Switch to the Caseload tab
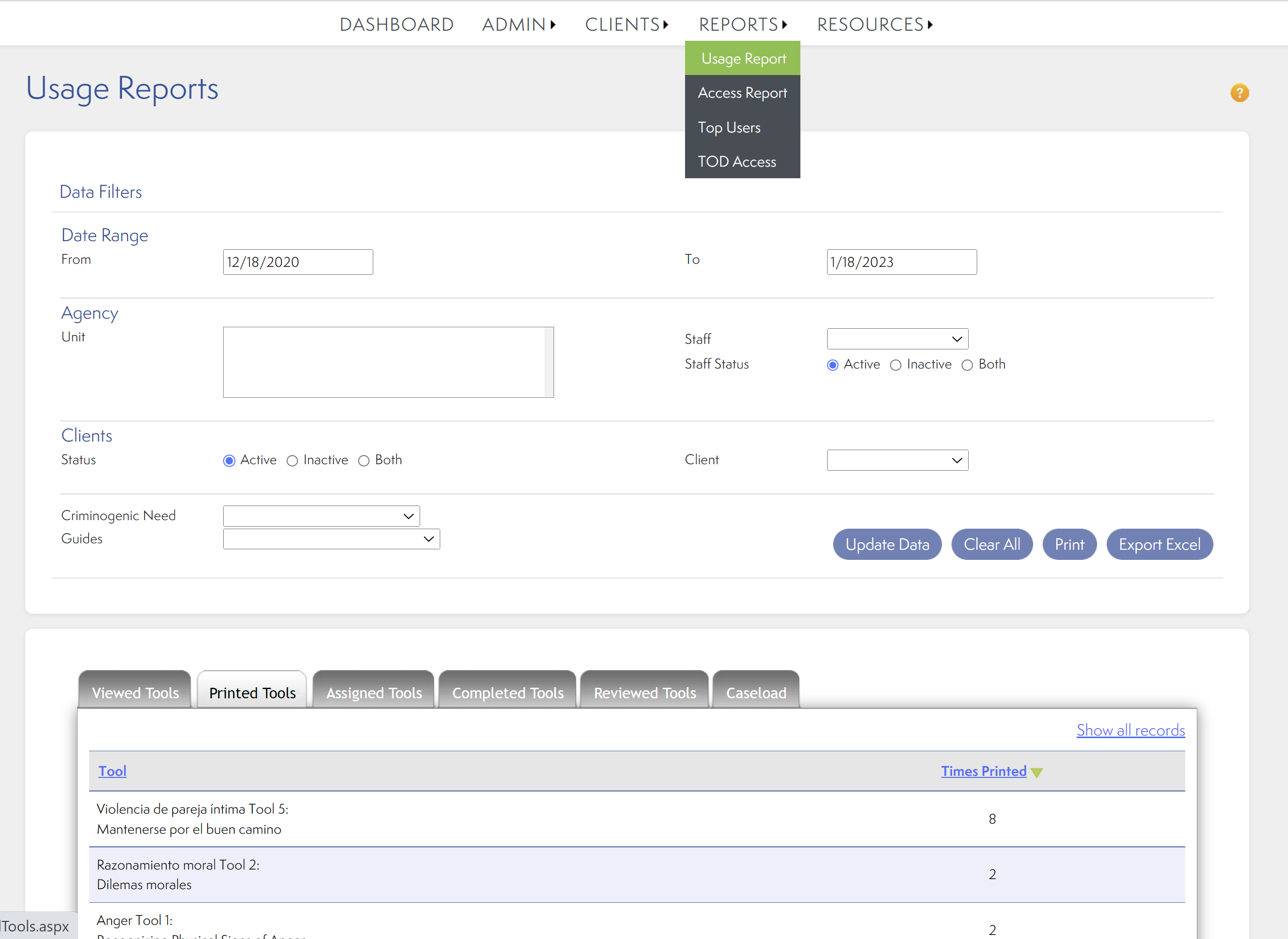Screen dimensions: 1288x939 (756, 692)
